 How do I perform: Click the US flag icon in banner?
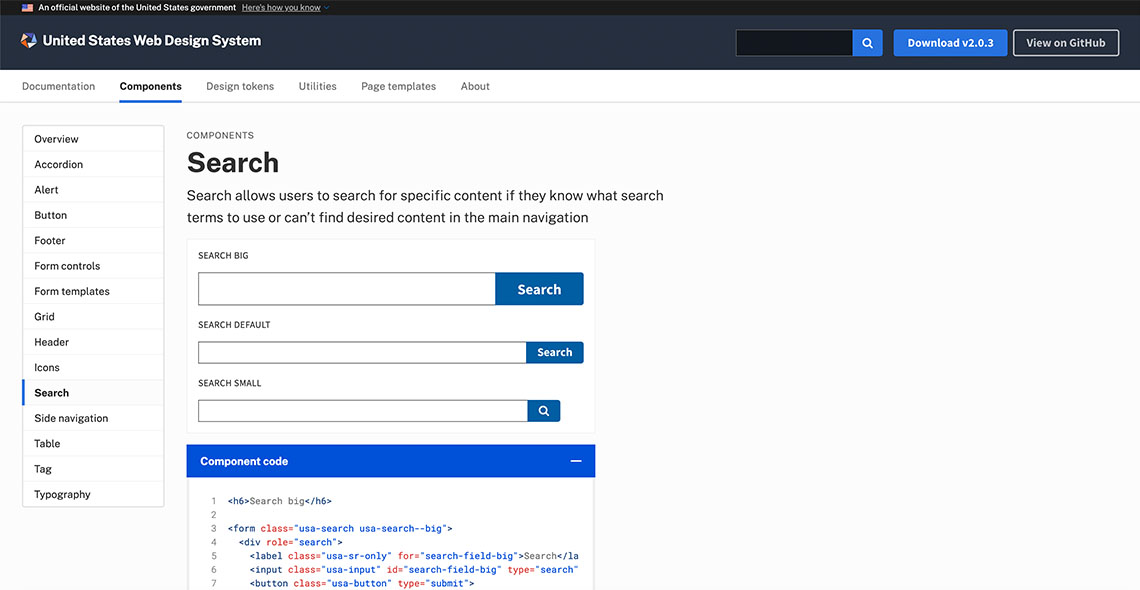(x=28, y=7)
